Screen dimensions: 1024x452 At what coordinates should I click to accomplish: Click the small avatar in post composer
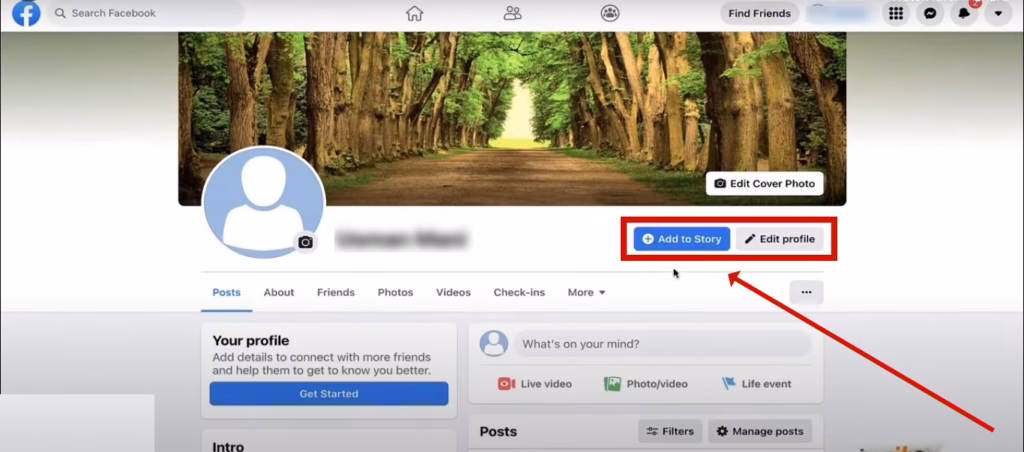tap(494, 344)
